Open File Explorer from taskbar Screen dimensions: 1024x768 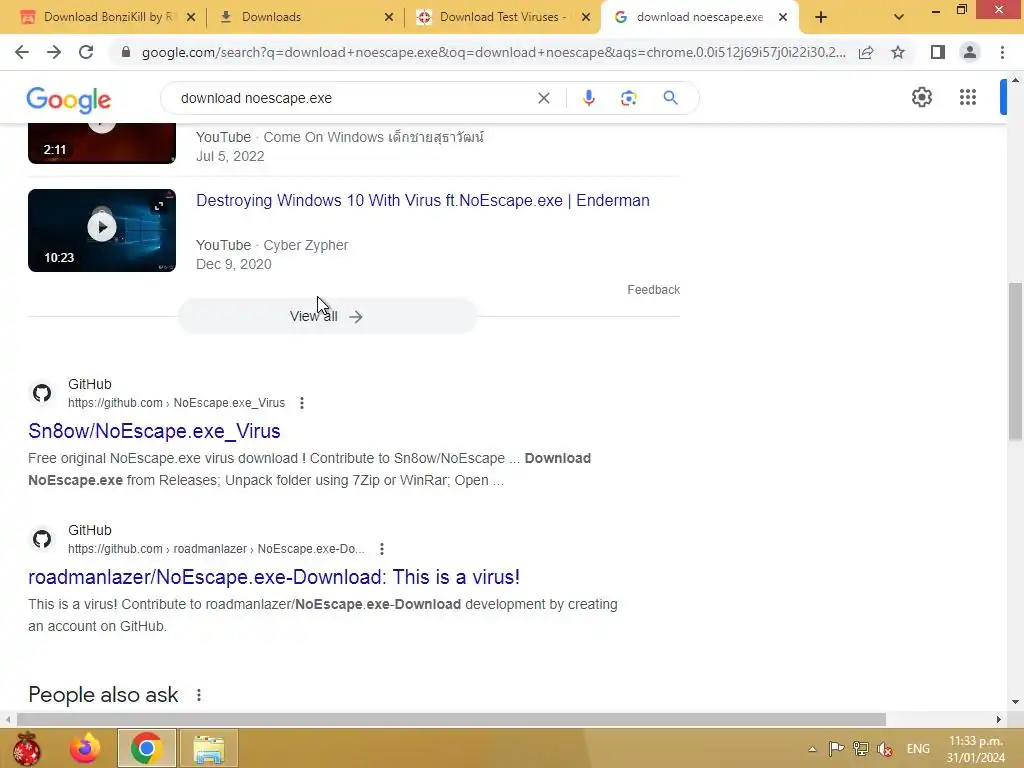click(x=208, y=748)
